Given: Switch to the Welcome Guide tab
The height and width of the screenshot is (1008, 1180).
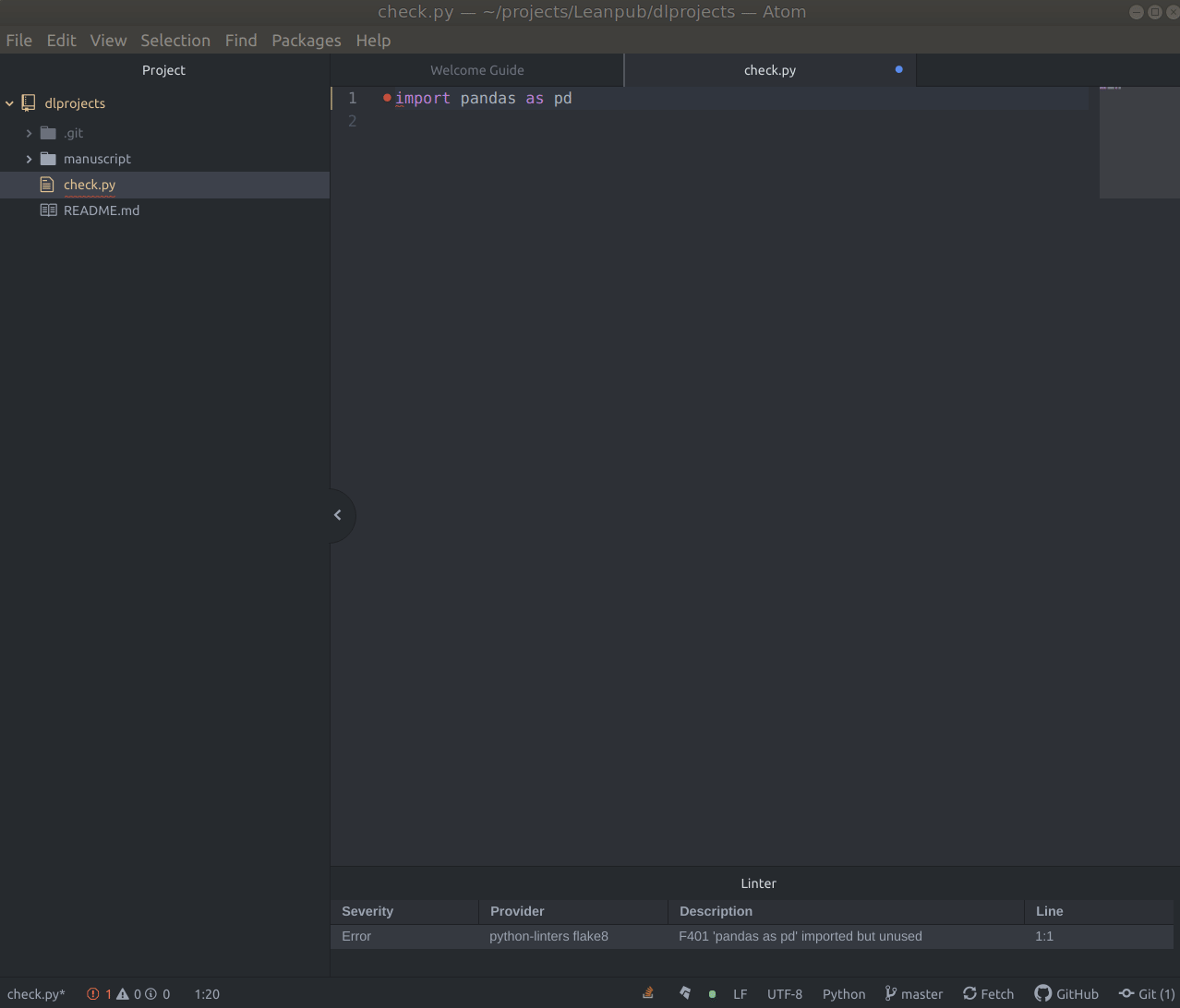Looking at the screenshot, I should (477, 70).
